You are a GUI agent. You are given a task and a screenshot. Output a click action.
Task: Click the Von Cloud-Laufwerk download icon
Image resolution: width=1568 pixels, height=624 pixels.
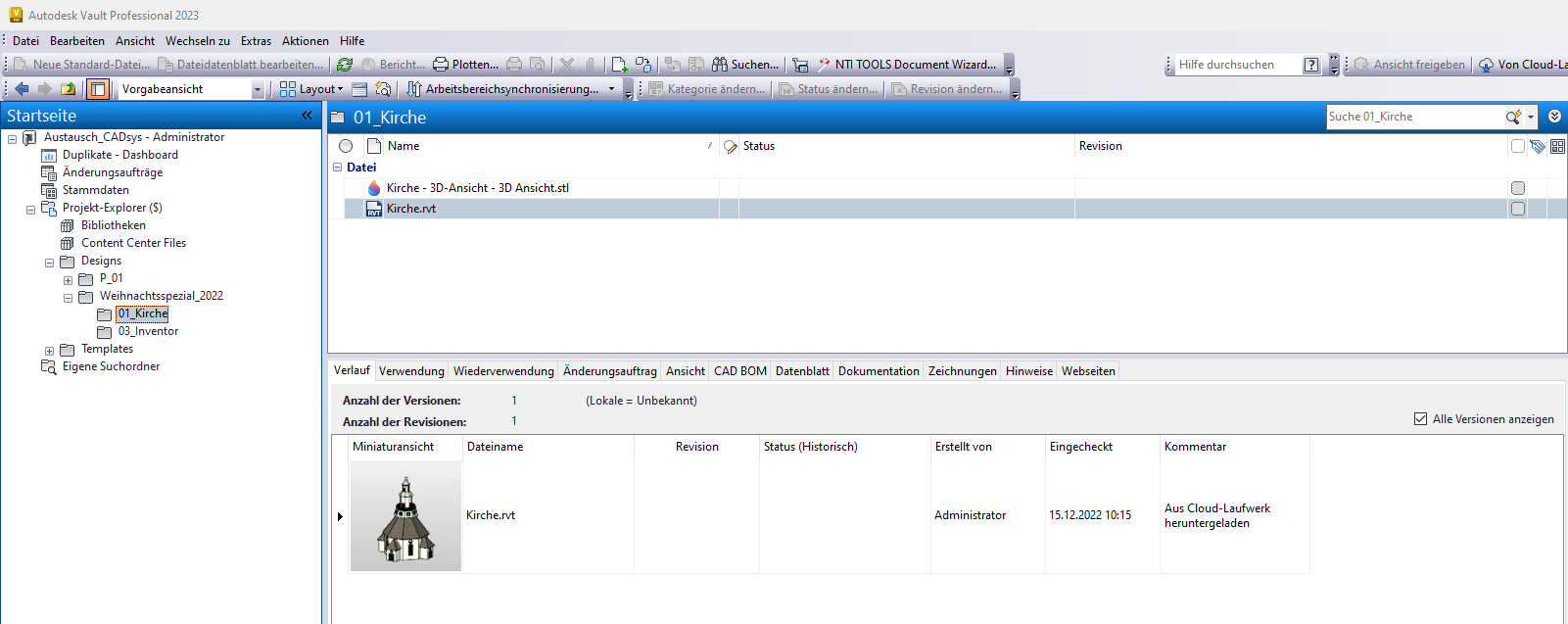click(1486, 65)
